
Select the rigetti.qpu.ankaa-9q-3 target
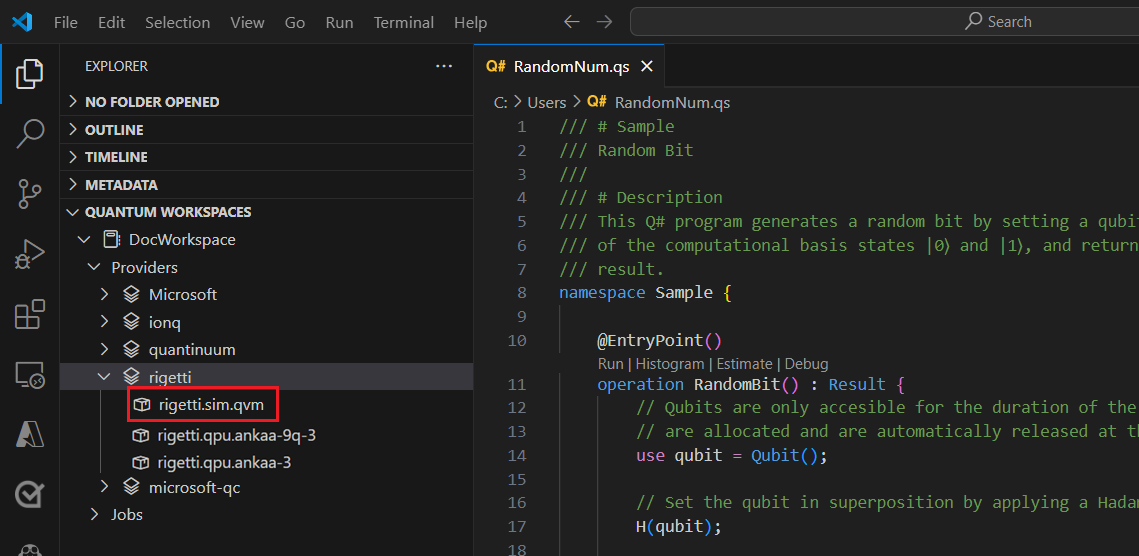click(x=237, y=436)
